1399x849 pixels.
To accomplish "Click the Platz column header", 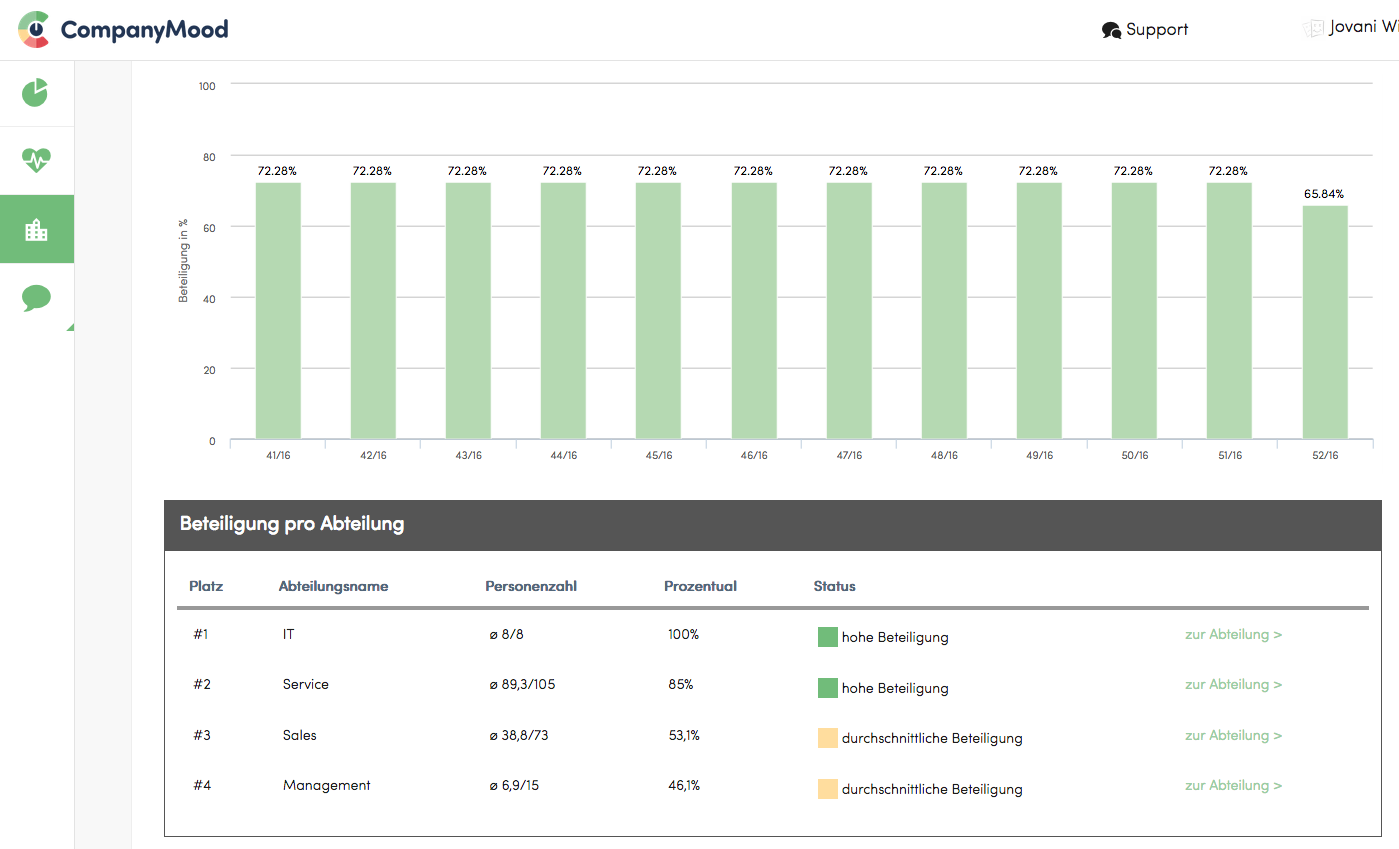I will [206, 586].
